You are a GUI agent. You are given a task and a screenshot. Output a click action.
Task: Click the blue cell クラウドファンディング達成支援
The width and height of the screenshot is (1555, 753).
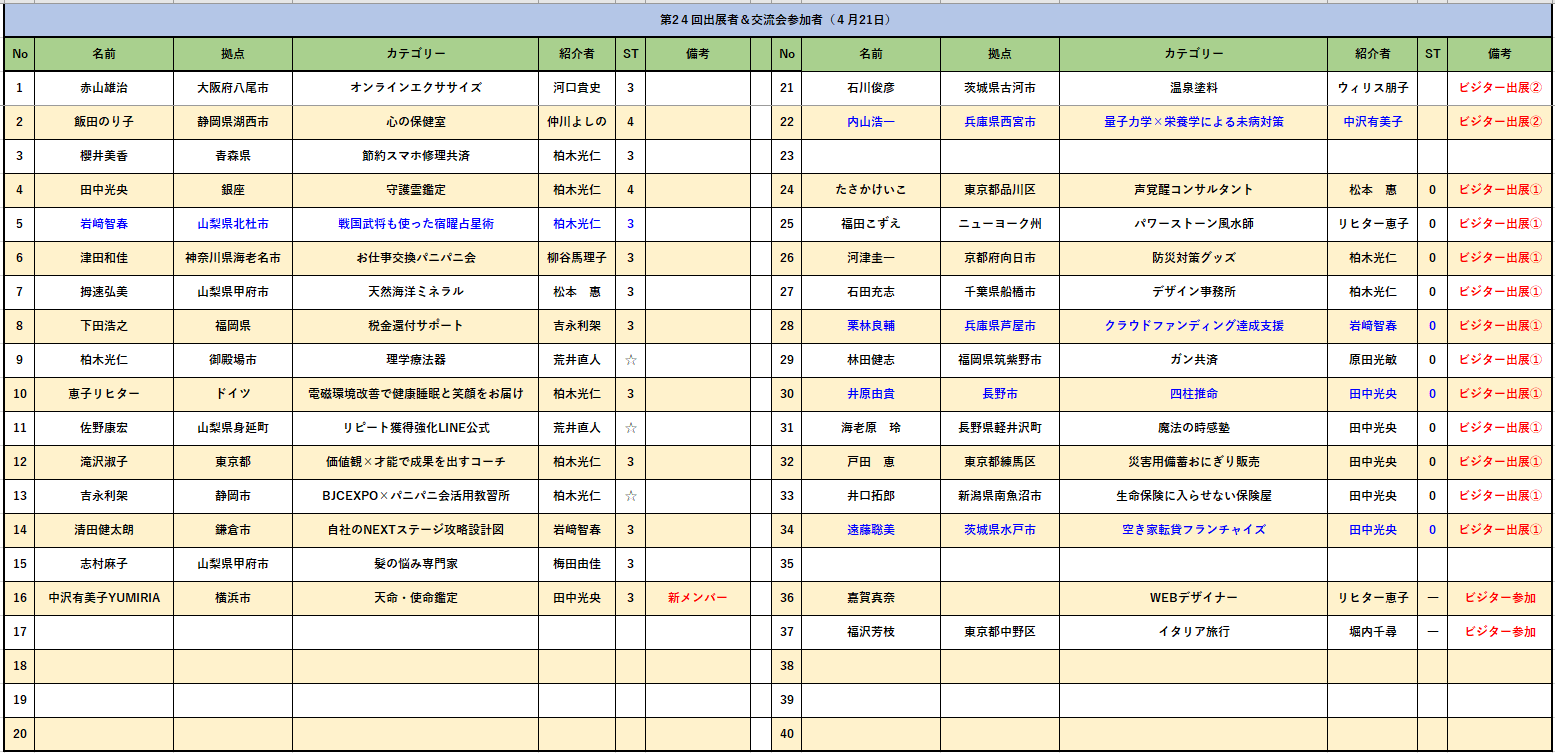pyautogui.click(x=1193, y=326)
